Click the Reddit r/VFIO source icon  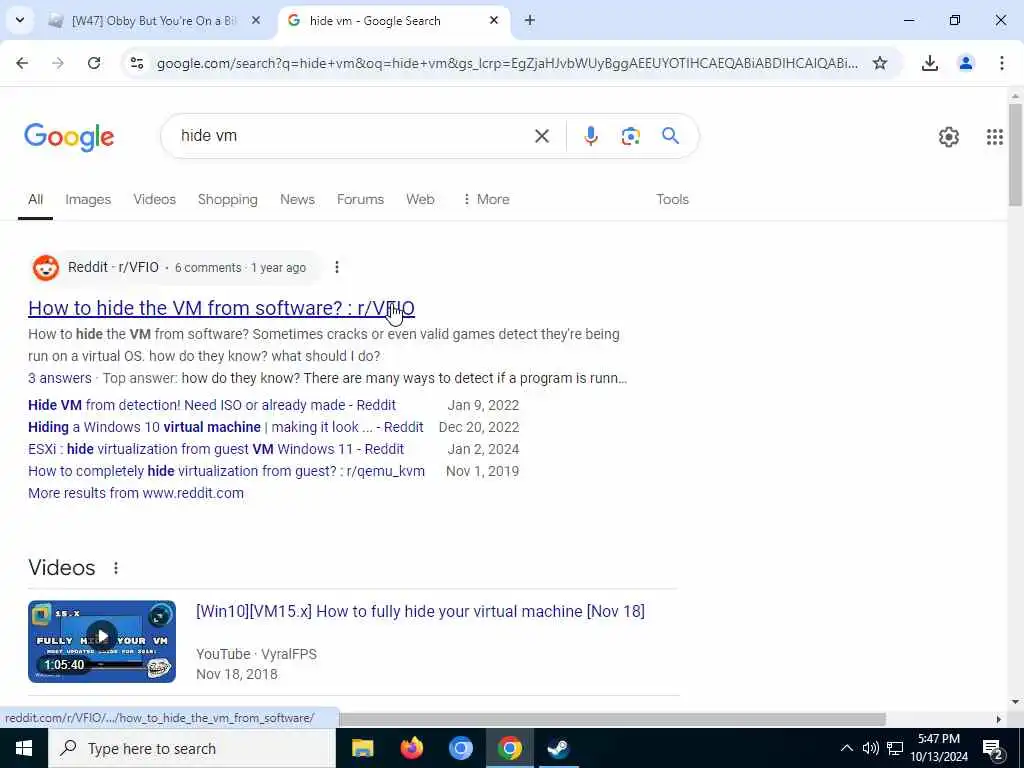coord(46,268)
